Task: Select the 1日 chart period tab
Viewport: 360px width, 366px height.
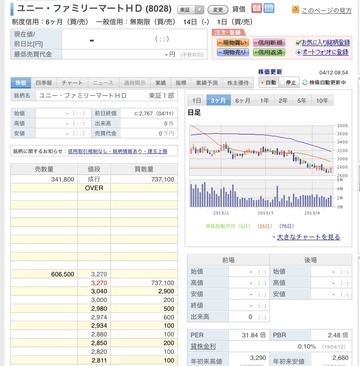Action: click(197, 100)
